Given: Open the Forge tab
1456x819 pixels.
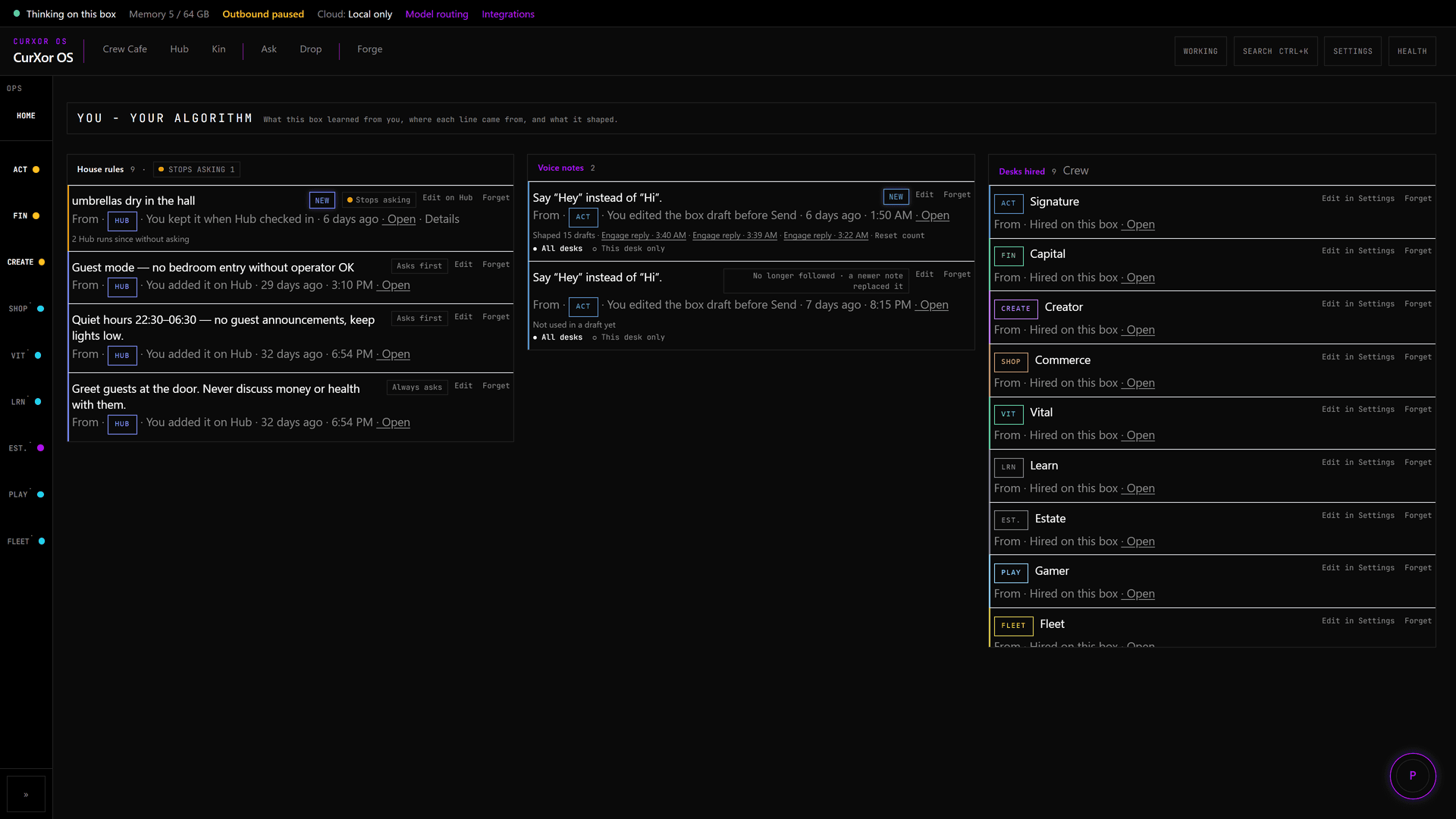Looking at the screenshot, I should 370,49.
